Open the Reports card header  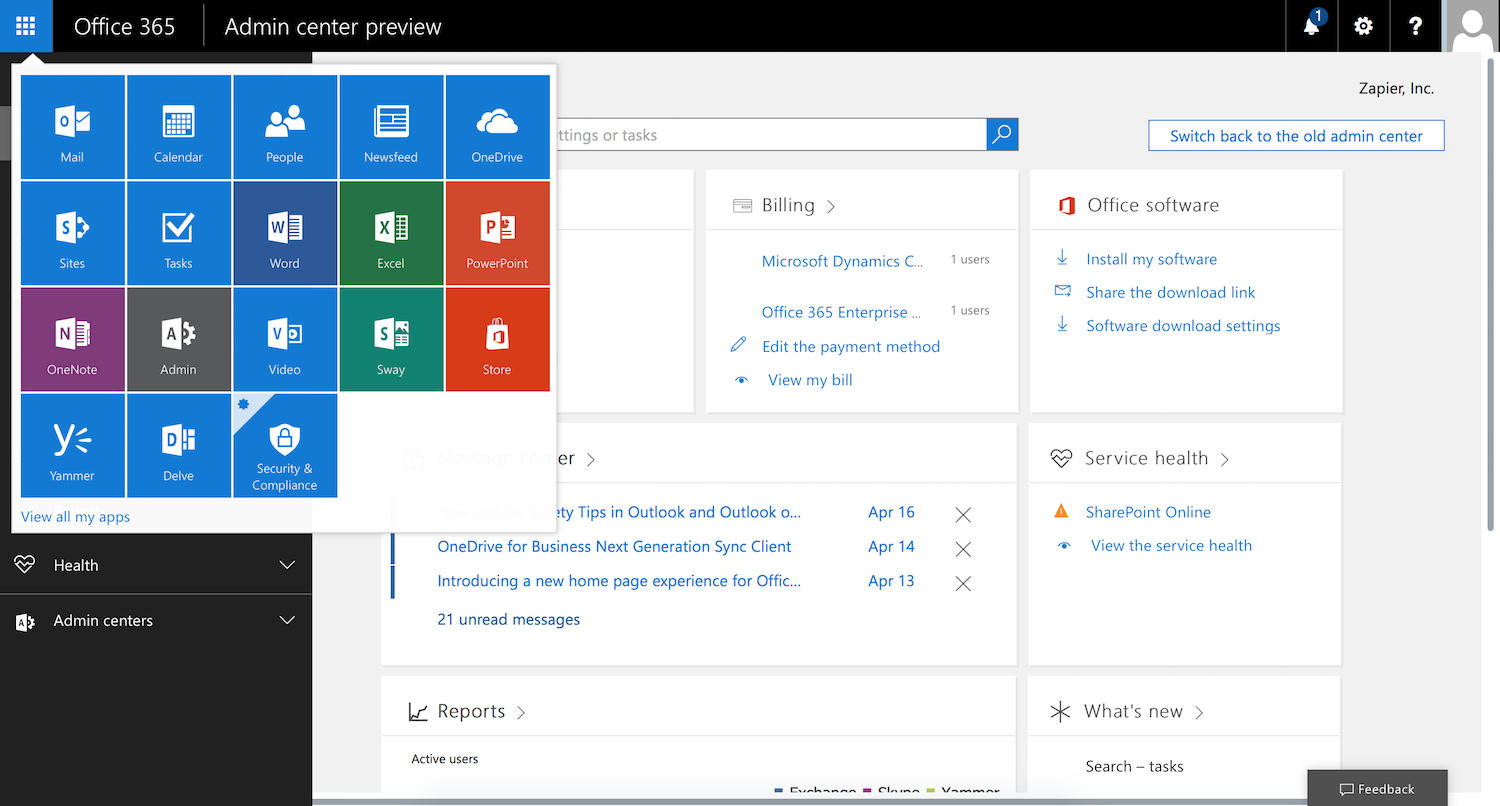tap(467, 711)
